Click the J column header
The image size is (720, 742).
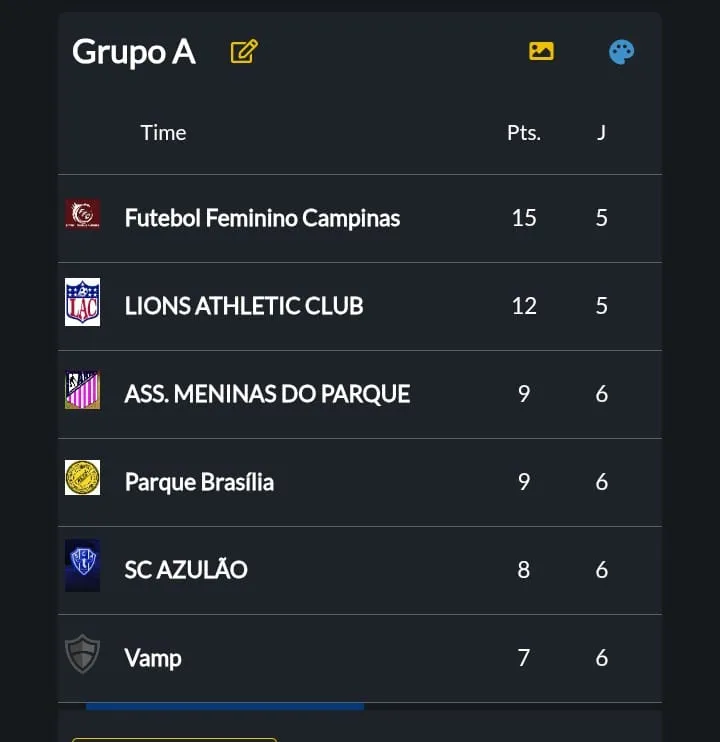[601, 133]
